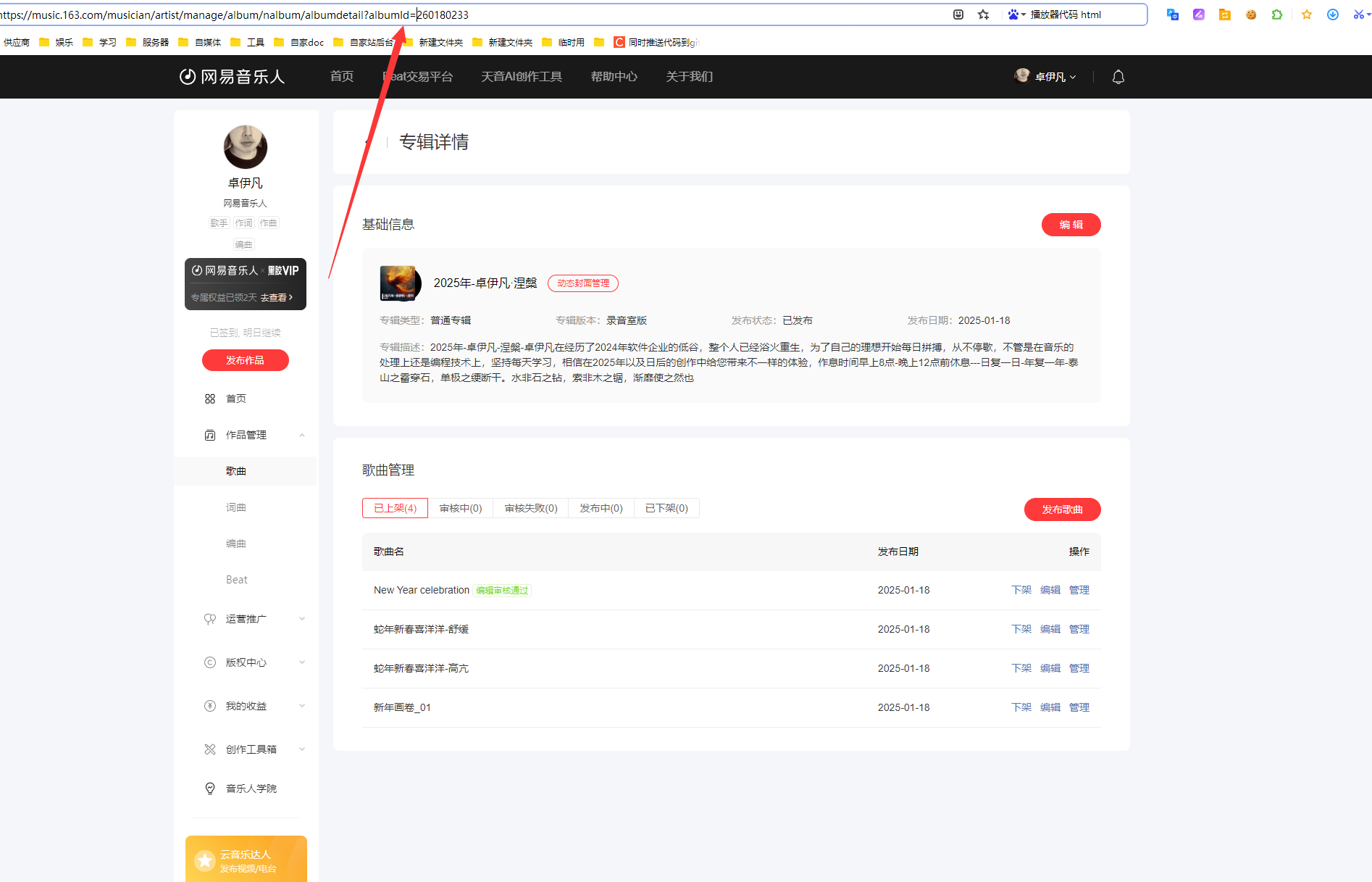Select 编曲 in the sidebar menu
The height and width of the screenshot is (882, 1372).
tap(236, 544)
